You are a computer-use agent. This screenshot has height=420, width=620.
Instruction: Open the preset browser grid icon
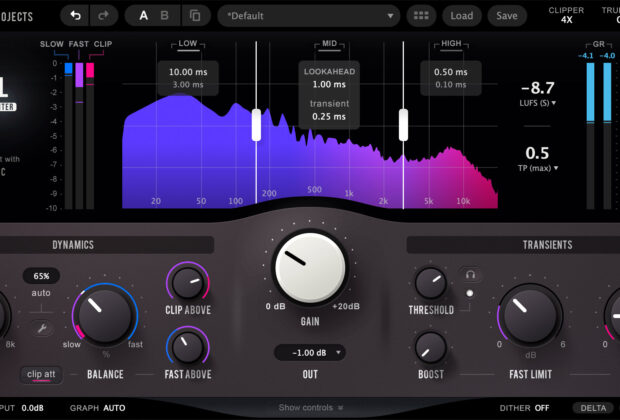[x=421, y=15]
